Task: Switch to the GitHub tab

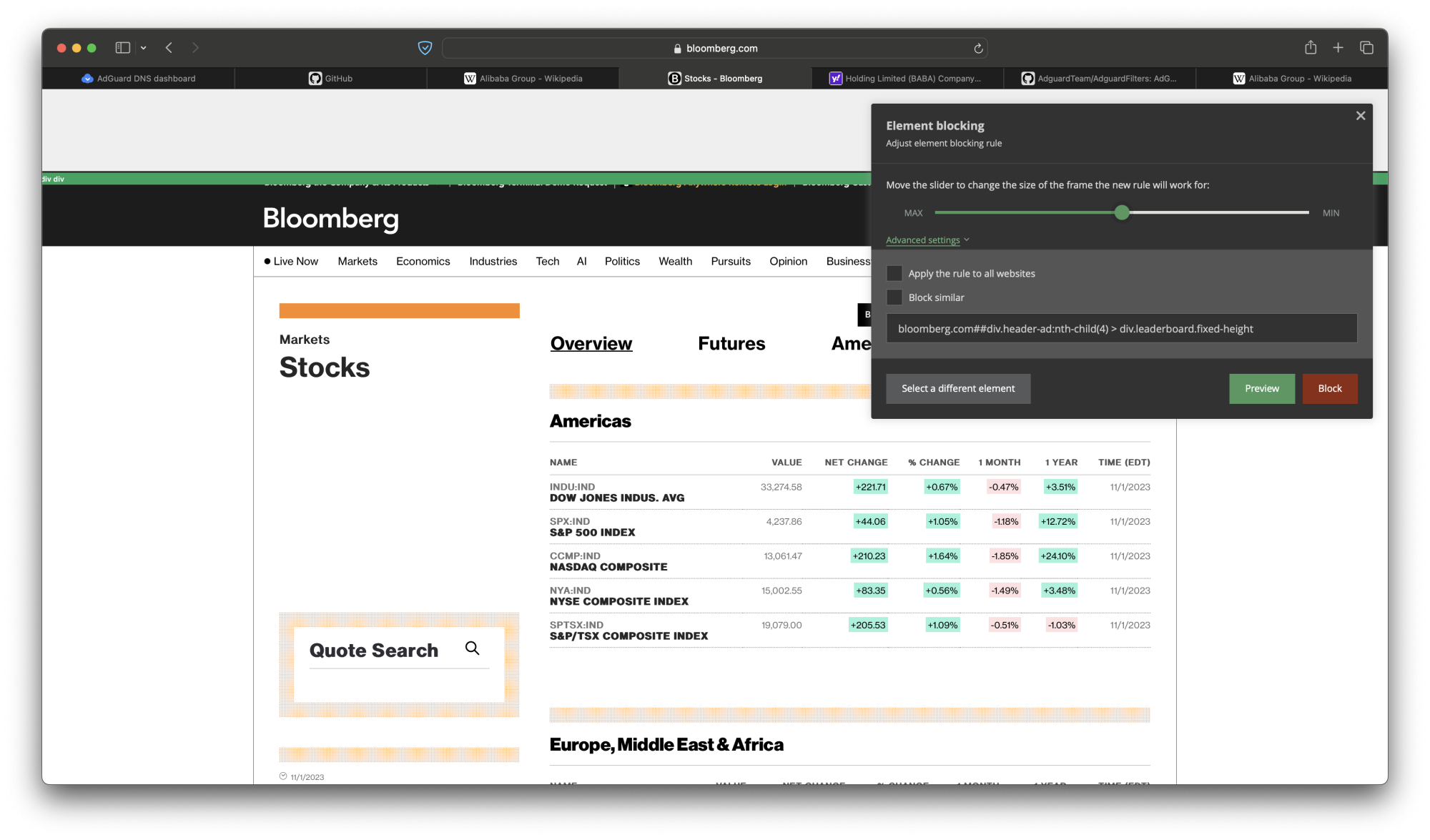Action: [x=331, y=79]
